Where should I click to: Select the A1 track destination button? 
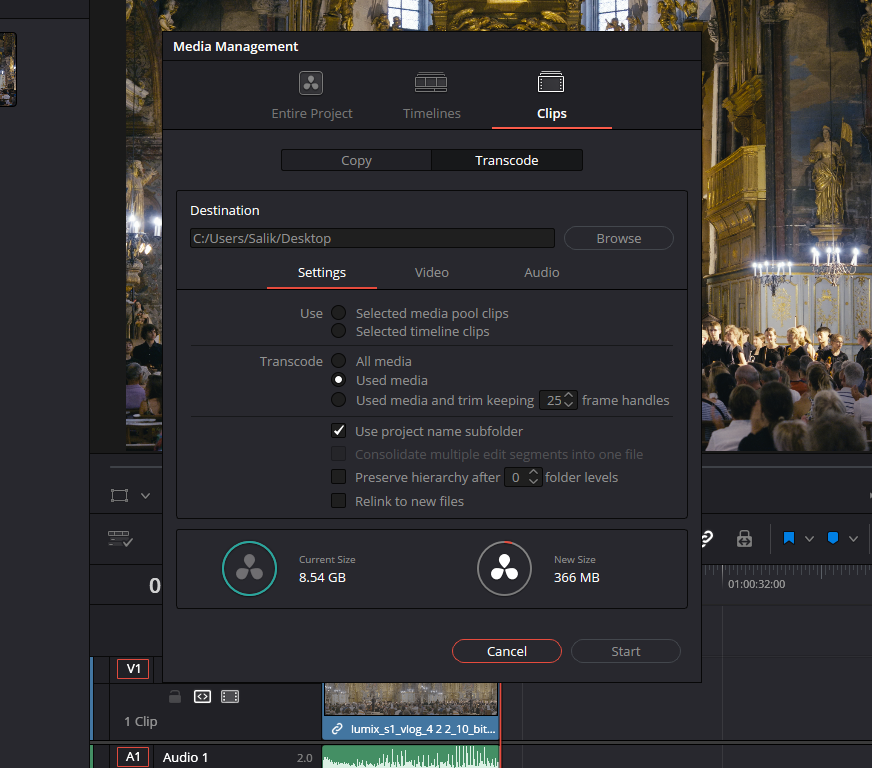pyautogui.click(x=133, y=757)
